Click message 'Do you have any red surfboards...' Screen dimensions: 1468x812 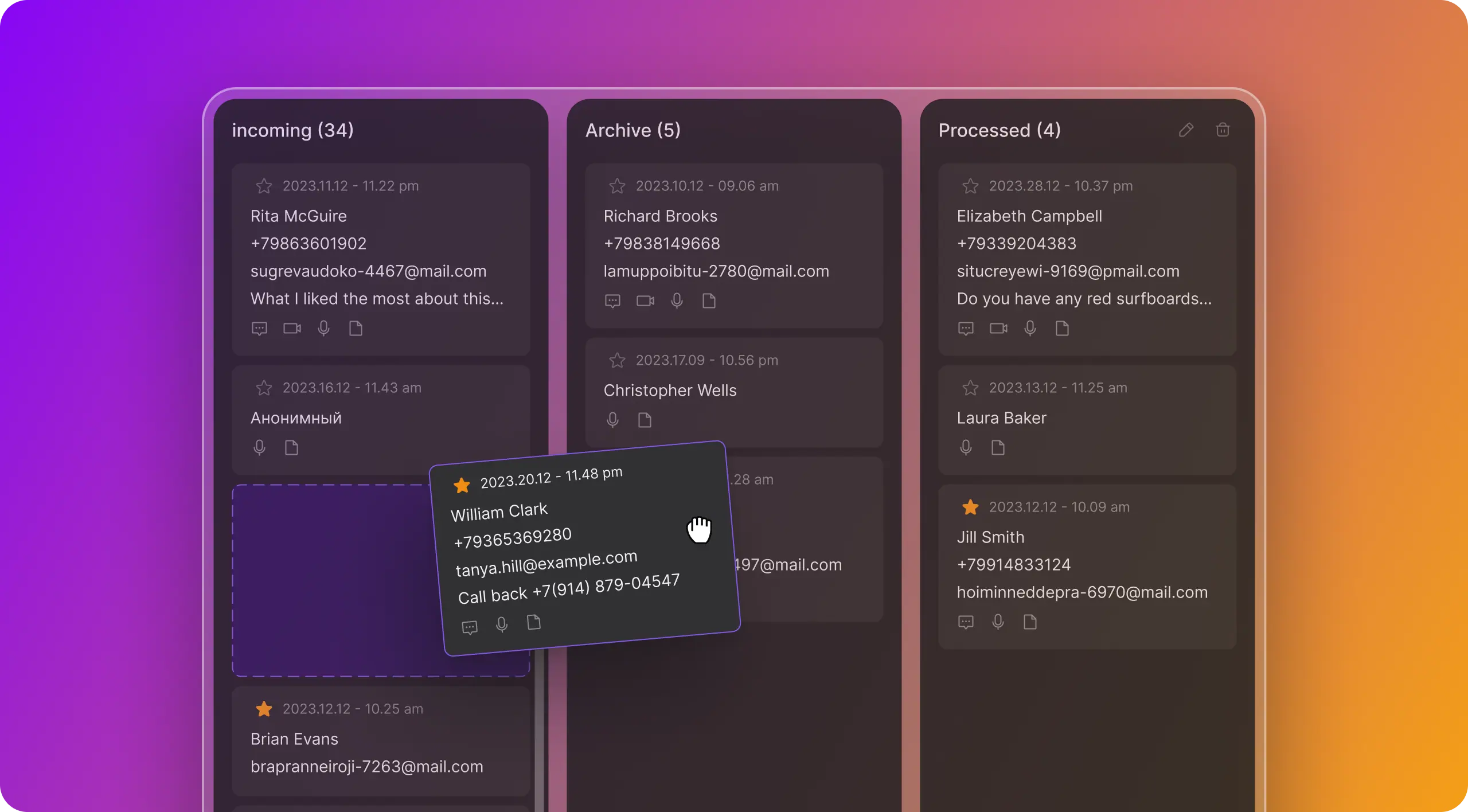(1084, 298)
